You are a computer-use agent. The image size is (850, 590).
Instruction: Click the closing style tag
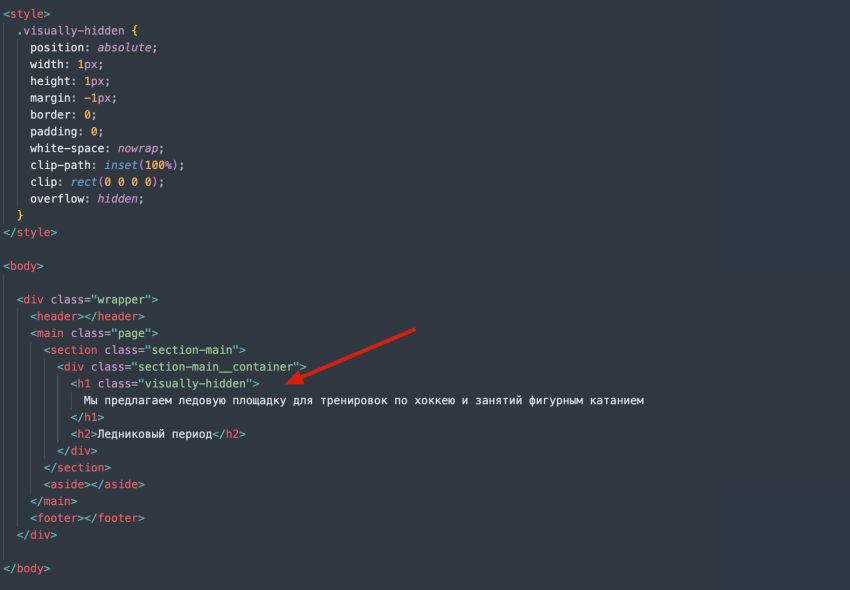pyautogui.click(x=30, y=231)
